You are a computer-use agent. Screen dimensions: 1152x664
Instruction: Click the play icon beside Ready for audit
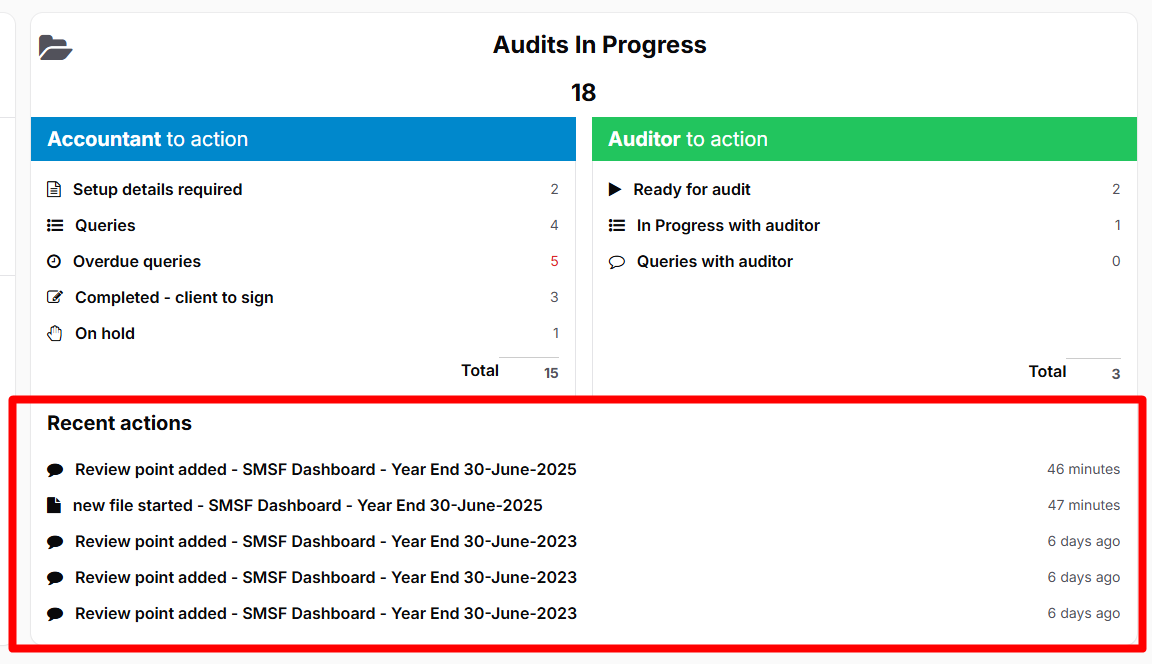(617, 189)
